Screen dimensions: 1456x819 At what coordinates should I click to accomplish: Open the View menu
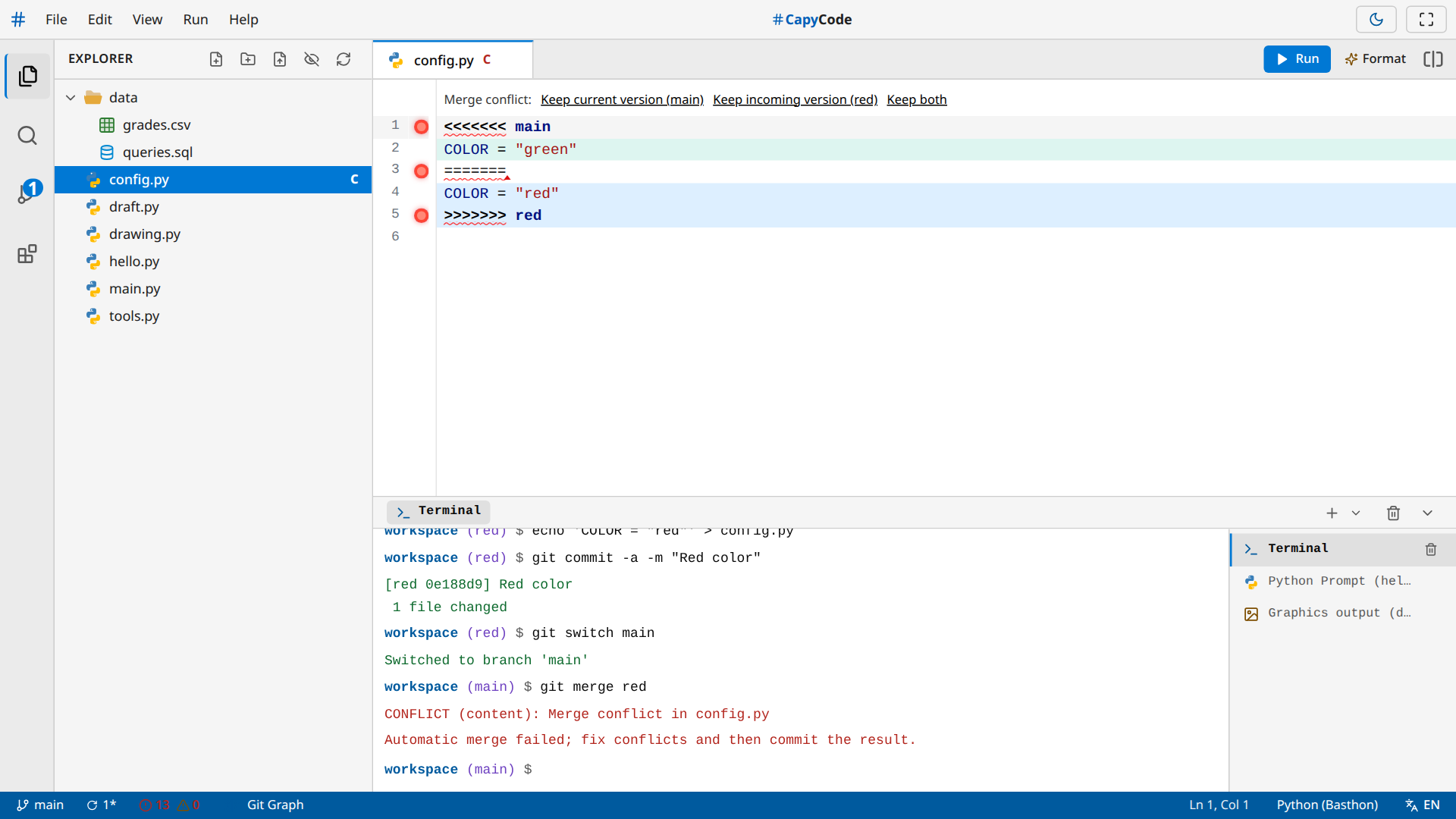coord(147,20)
